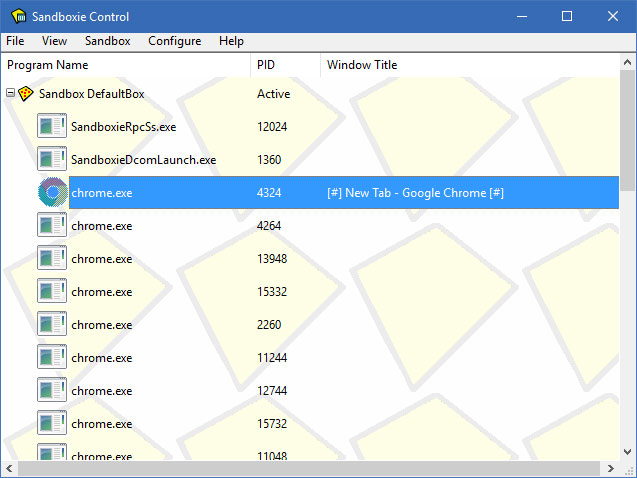Click icon of chrome.exe with PID 4264

pos(52,226)
